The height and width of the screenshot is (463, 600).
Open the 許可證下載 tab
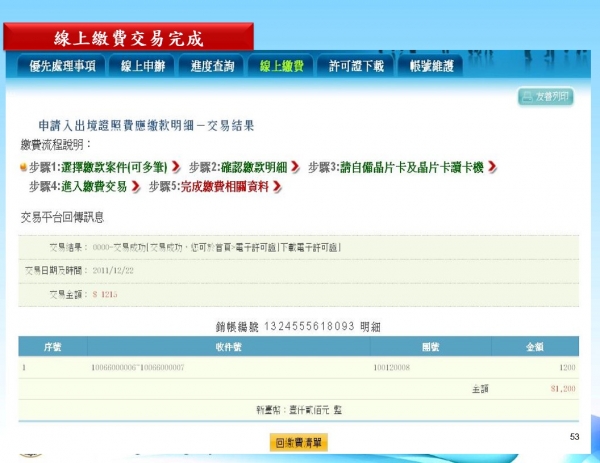[x=356, y=66]
